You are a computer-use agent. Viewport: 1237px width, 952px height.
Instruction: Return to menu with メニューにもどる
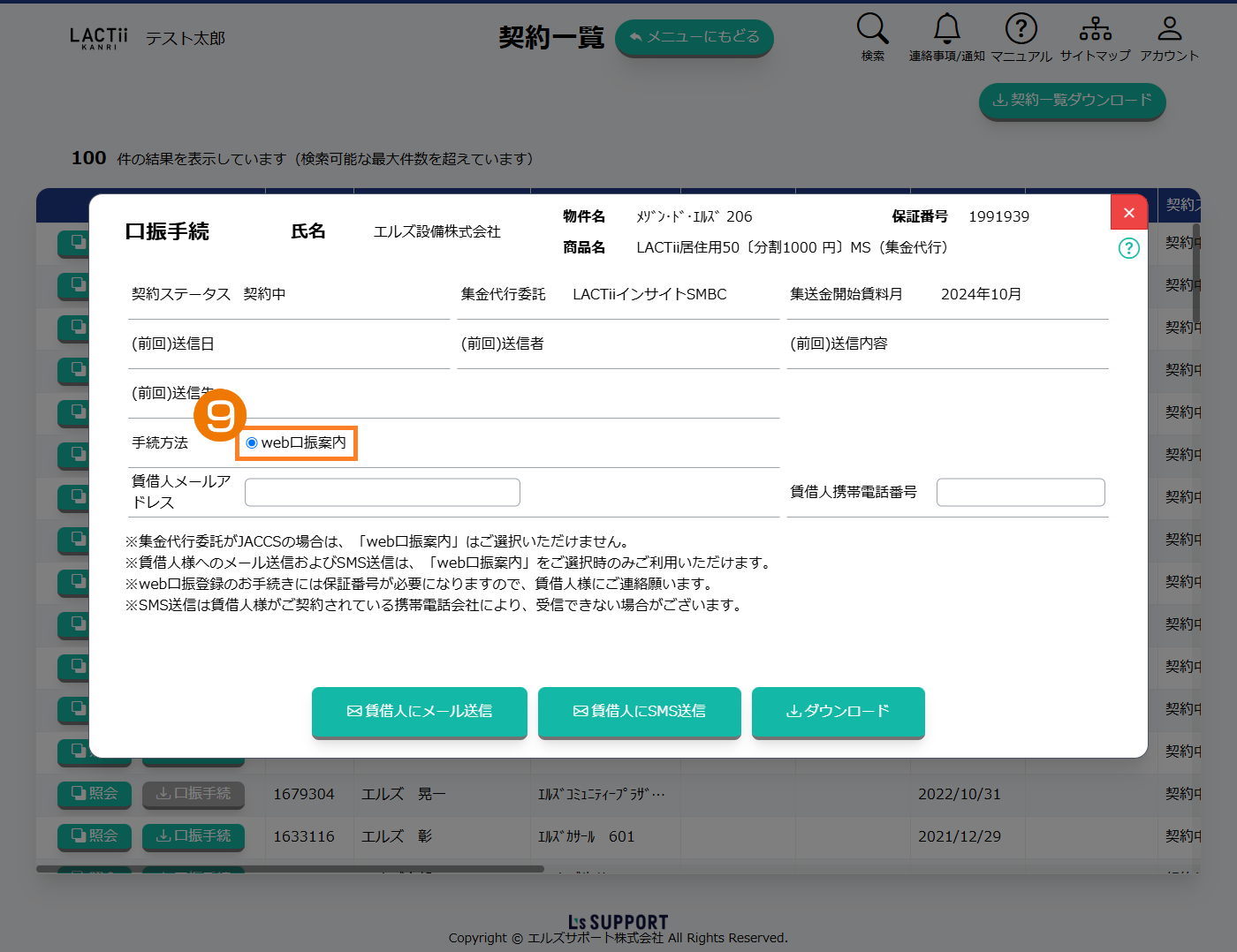(694, 37)
